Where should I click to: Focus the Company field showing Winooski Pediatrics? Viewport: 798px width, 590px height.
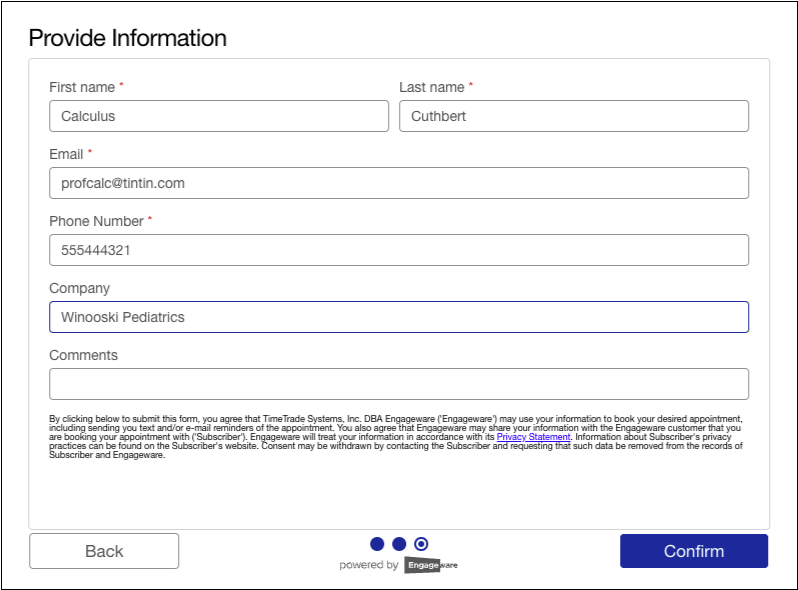pyautogui.click(x=398, y=317)
